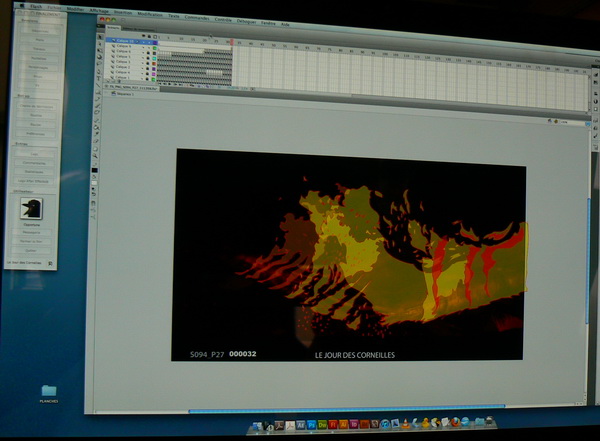Select the Calque 10 layer in the timeline
Image resolution: width=600 pixels, height=441 pixels.
pyautogui.click(x=132, y=41)
